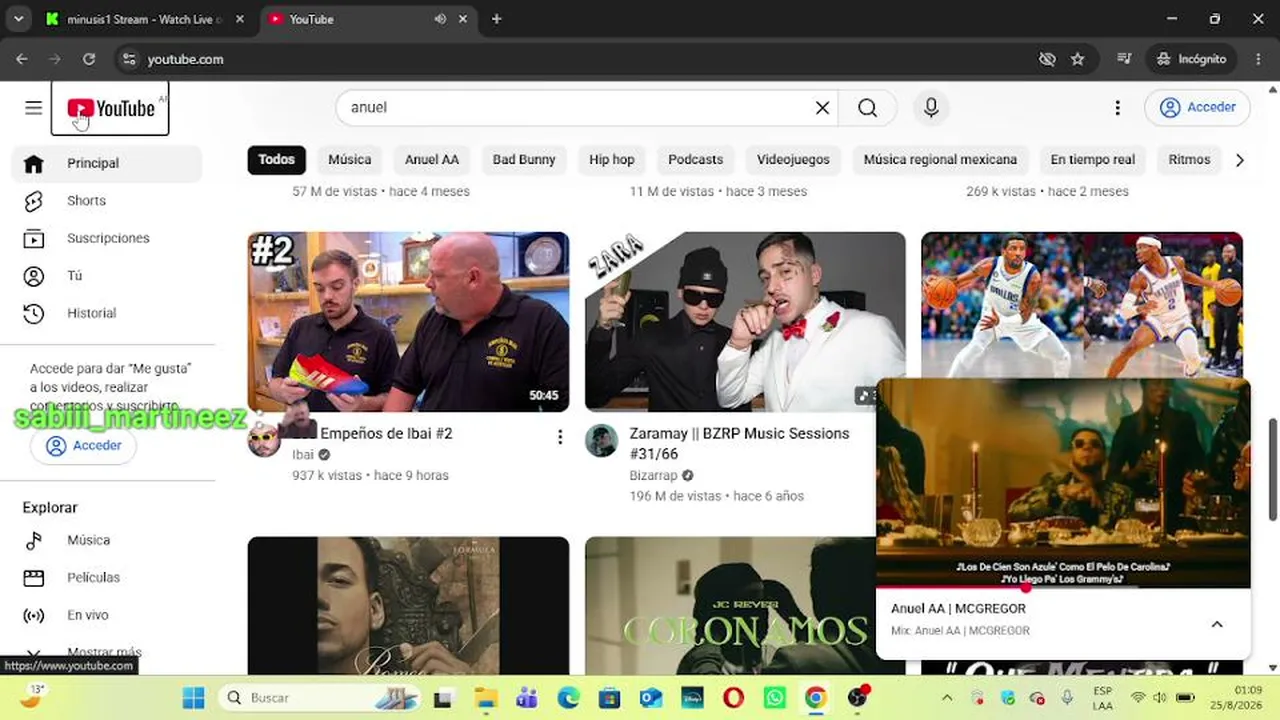Open the Tú section in sidebar

coord(107,276)
